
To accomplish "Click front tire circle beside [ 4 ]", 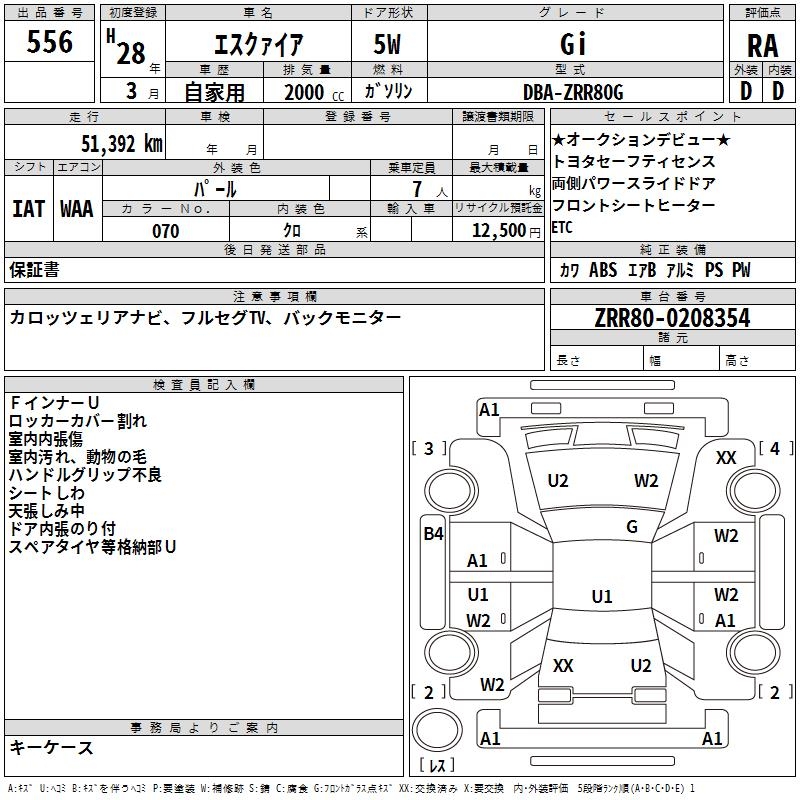I will 753,491.
